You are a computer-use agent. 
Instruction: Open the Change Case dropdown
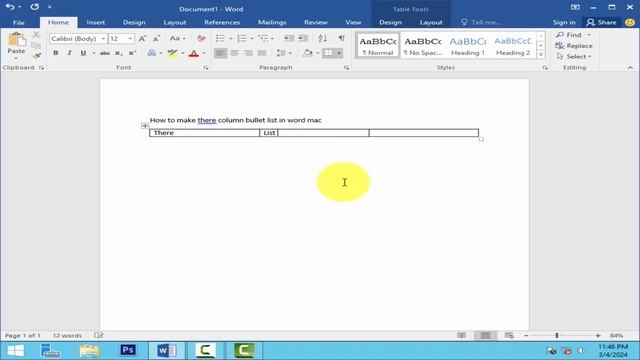point(178,38)
